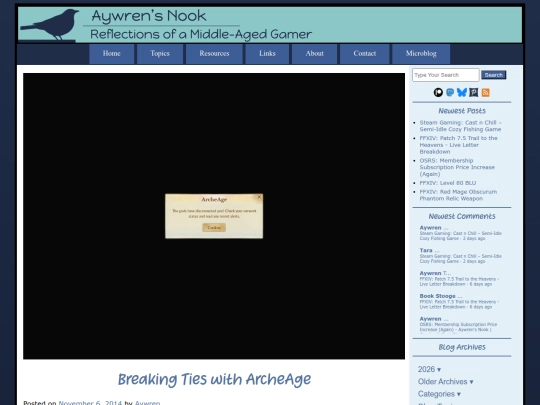Click the Aywren's Nook site title
The width and height of the screenshot is (540, 405).
point(149,16)
